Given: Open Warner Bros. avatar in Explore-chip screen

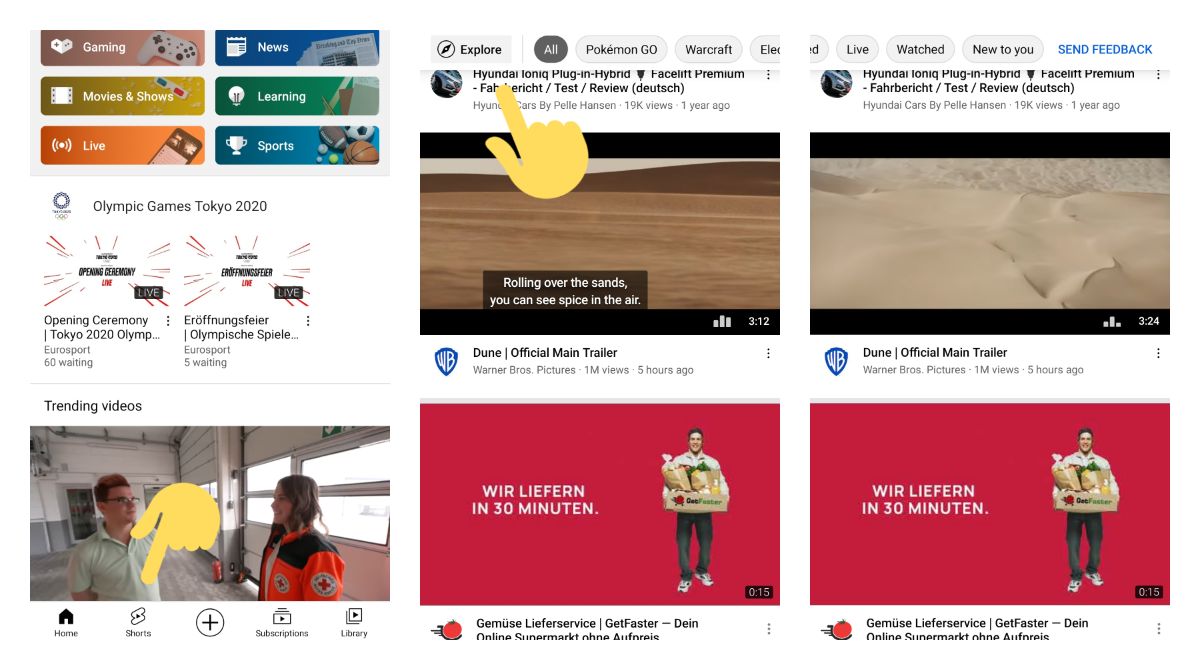Looking at the screenshot, I should pos(446,361).
